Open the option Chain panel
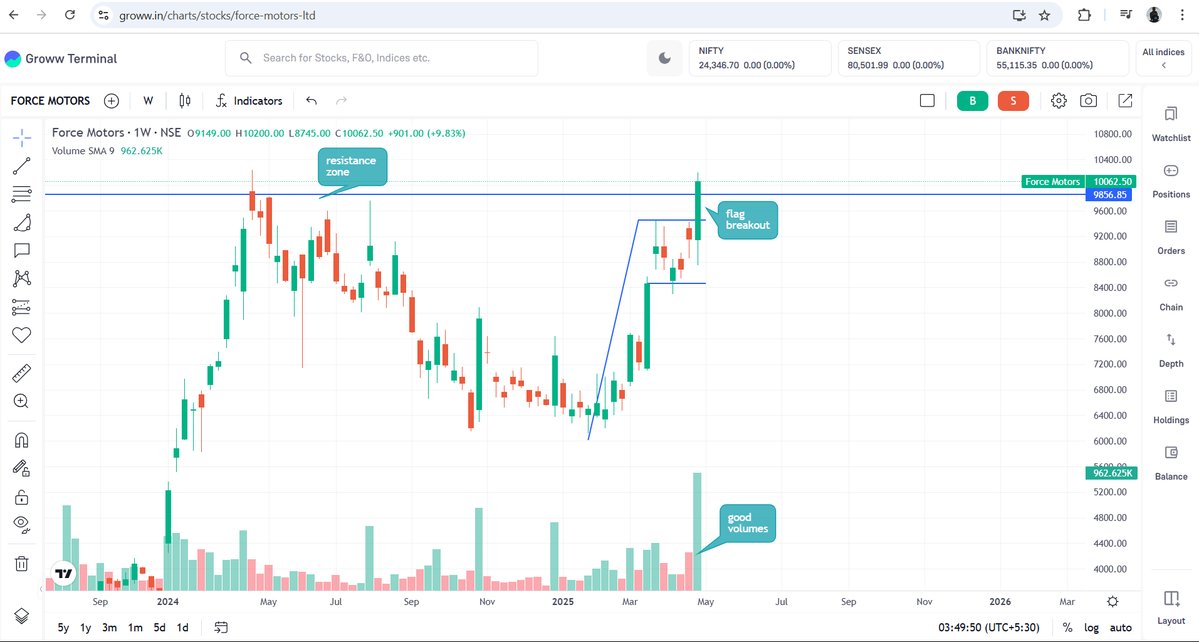Viewport: 1199px width, 642px height. [1171, 294]
